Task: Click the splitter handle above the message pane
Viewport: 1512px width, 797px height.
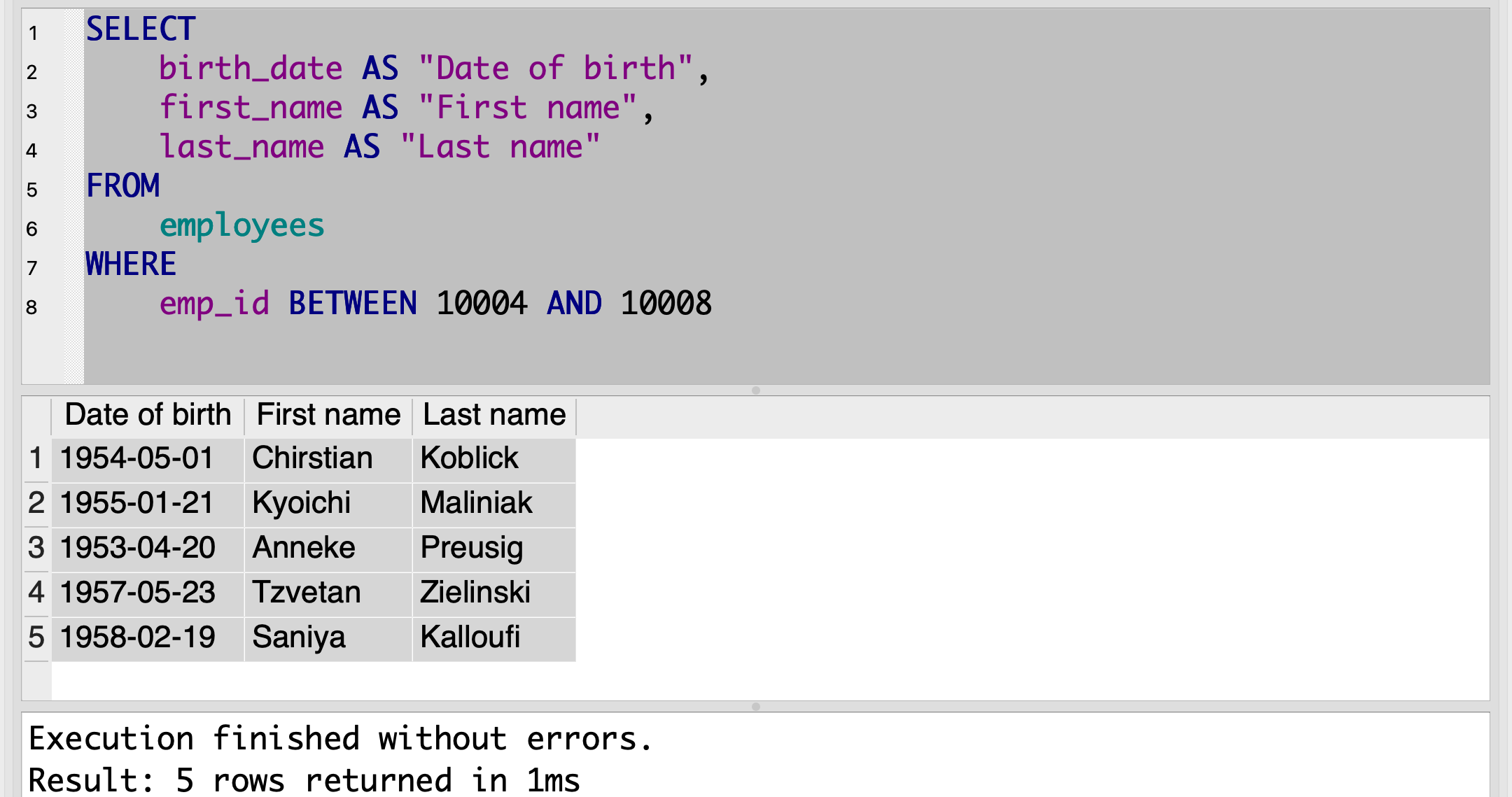Action: (x=756, y=707)
